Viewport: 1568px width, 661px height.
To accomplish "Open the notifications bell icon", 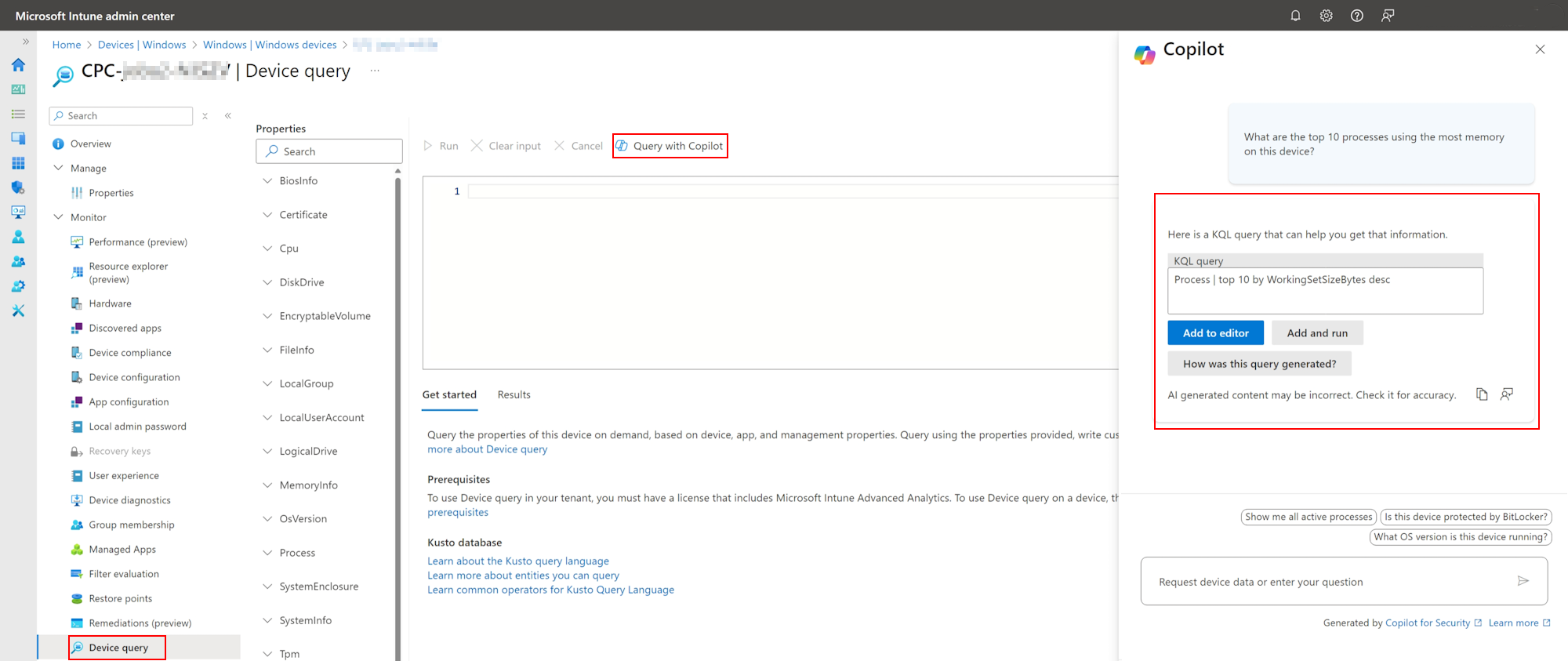I will pyautogui.click(x=1295, y=16).
